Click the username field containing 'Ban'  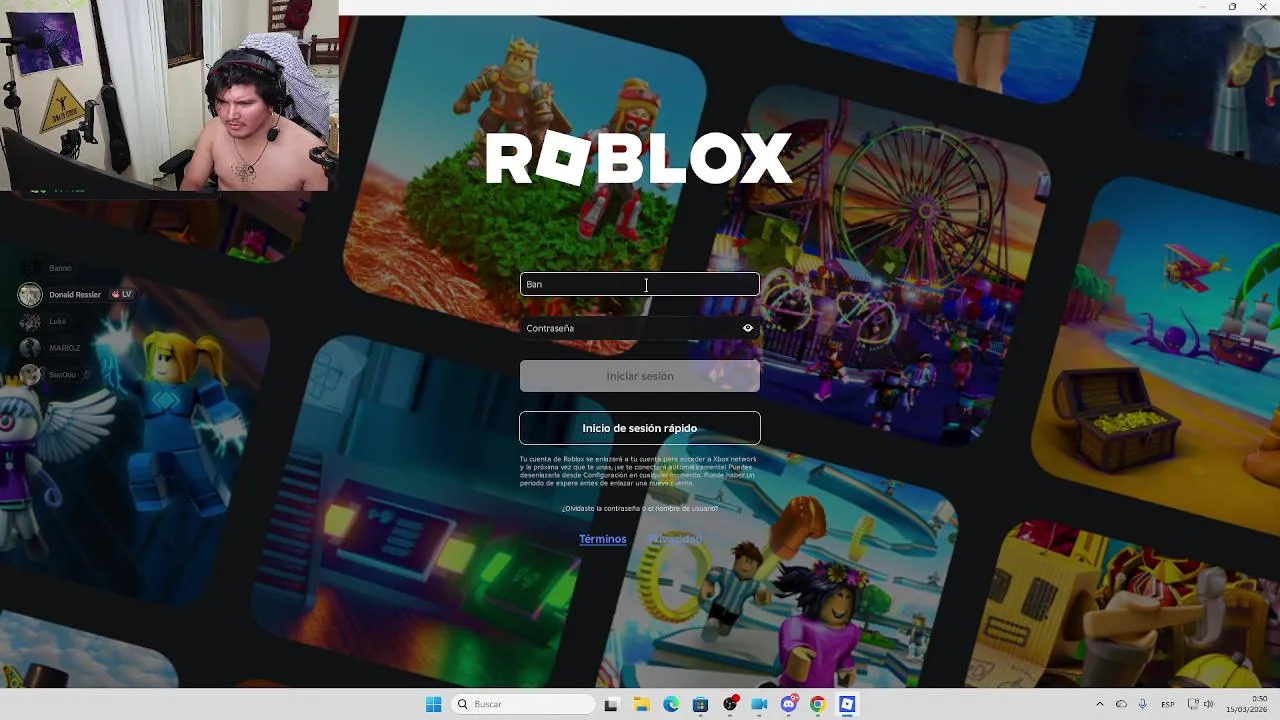coord(640,284)
